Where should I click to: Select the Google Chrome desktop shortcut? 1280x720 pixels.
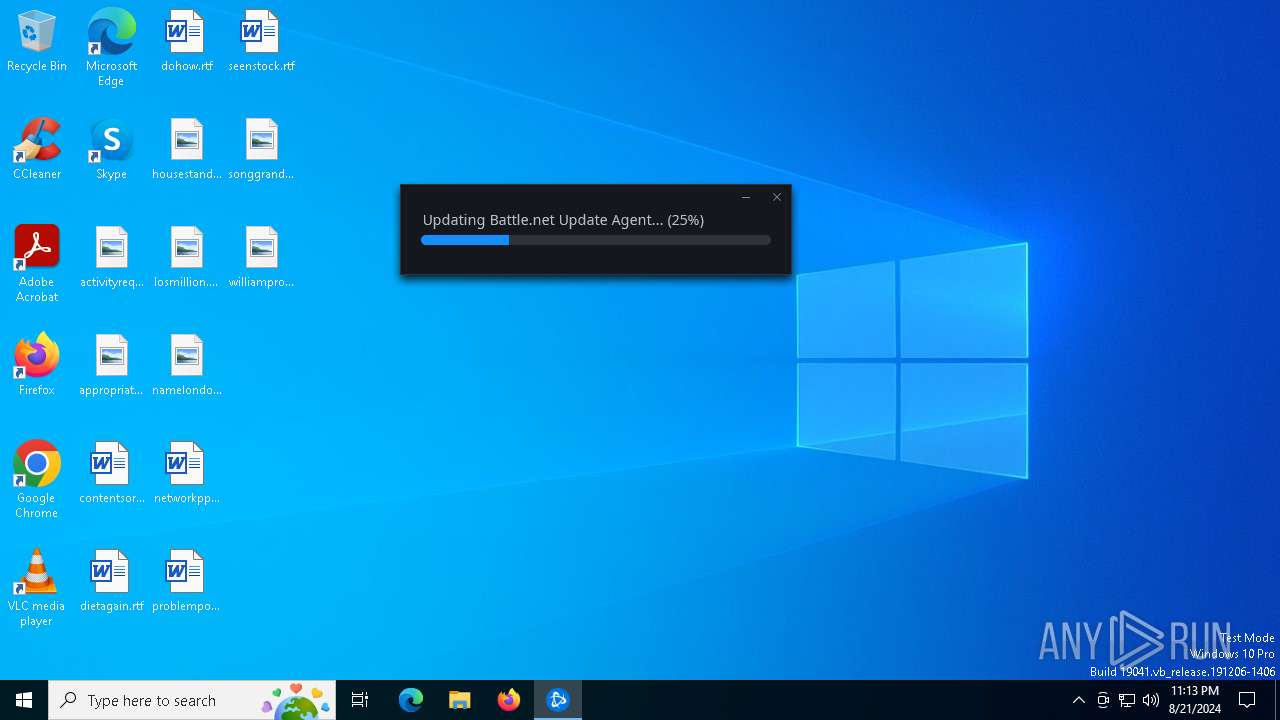(x=37, y=479)
